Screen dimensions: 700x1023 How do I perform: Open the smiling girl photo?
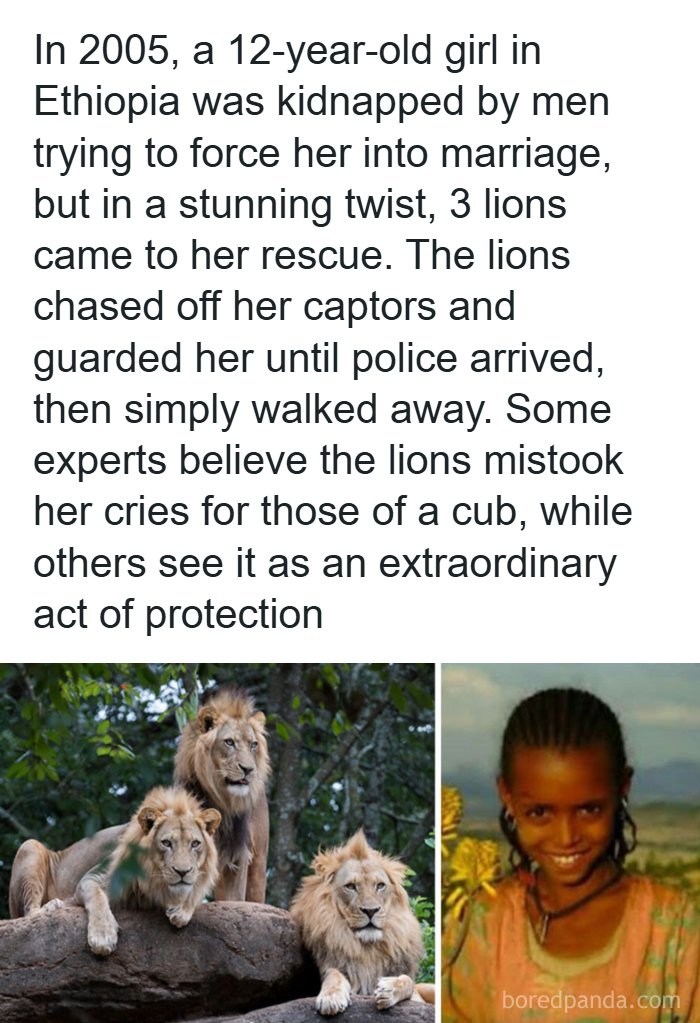pos(570,842)
